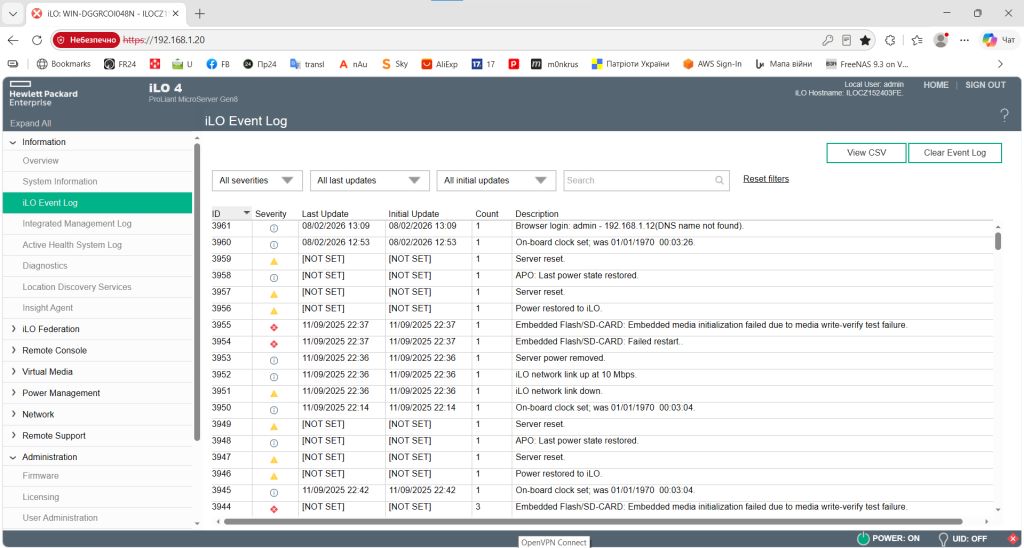Close the iLO browser tab

[175, 13]
